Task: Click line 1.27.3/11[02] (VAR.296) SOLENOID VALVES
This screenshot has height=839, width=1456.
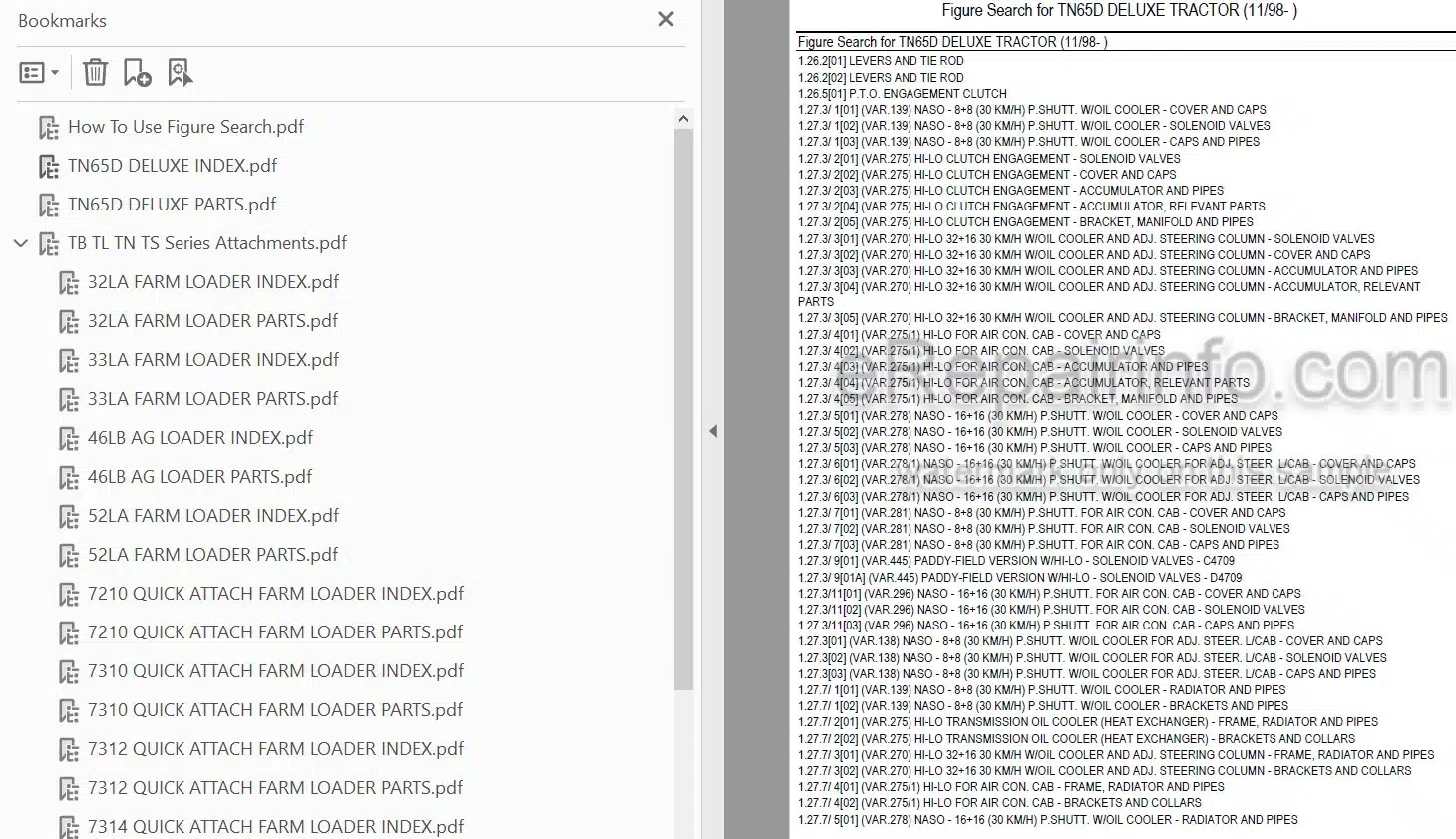Action: click(x=1051, y=609)
